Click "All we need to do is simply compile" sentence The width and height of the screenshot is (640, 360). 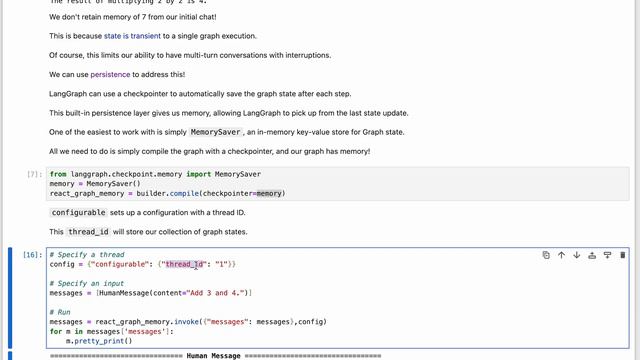[209, 151]
